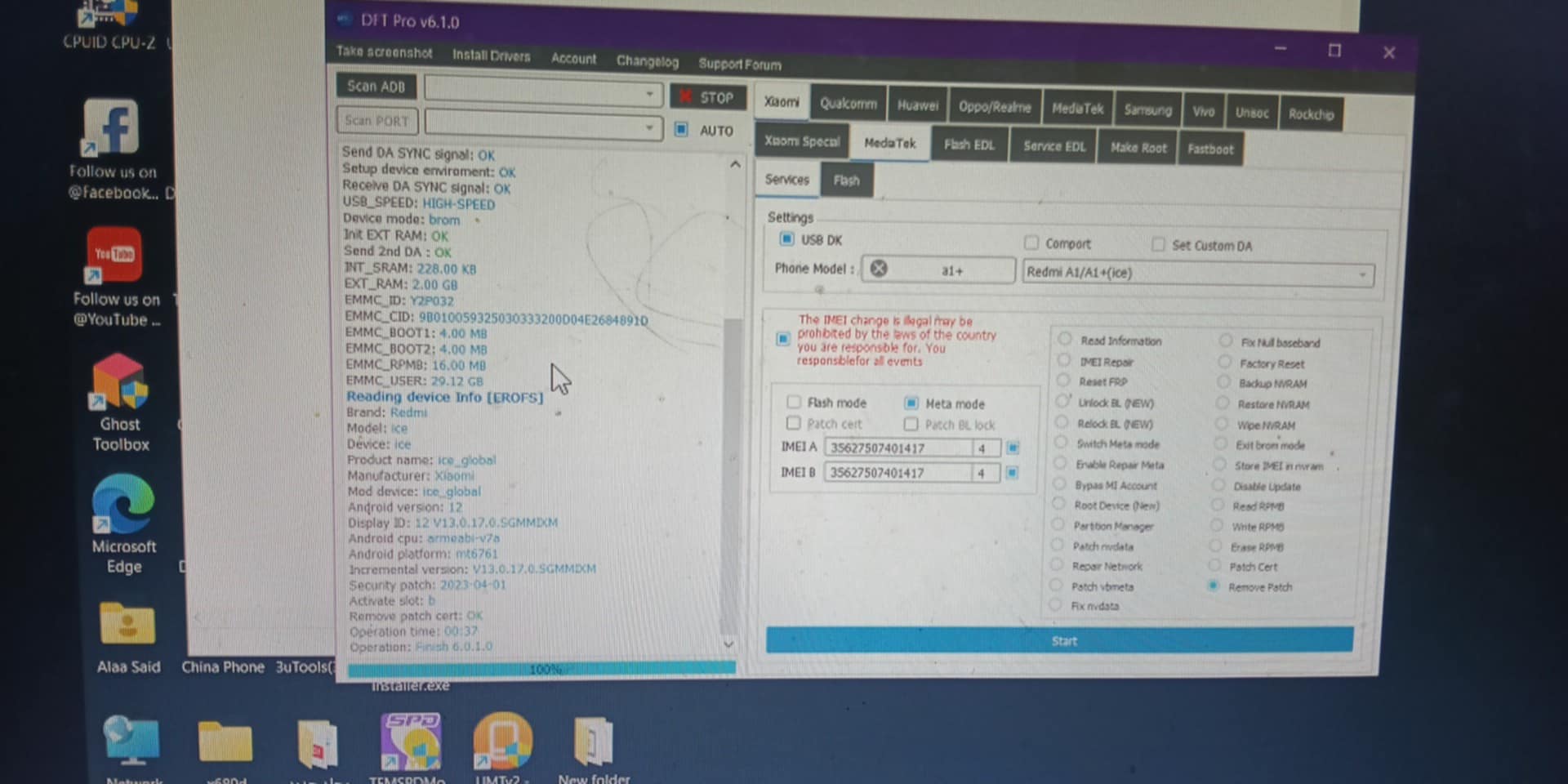Screen dimensions: 1568x784
Task: Switch to the Flash tab beside Services
Action: (847, 180)
